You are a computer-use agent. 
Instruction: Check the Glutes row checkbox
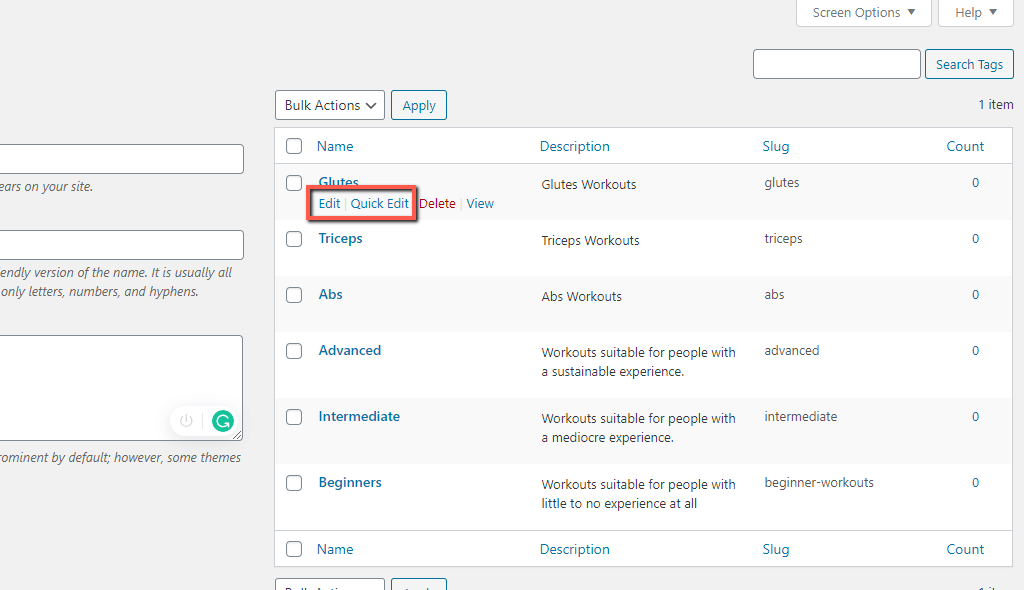click(x=294, y=183)
